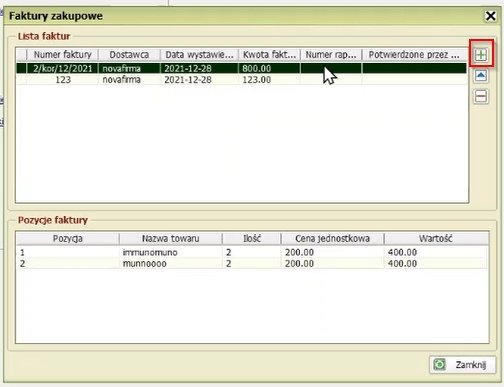Select the immunomuno item row
Image resolution: width=504 pixels, height=387 pixels.
point(252,252)
